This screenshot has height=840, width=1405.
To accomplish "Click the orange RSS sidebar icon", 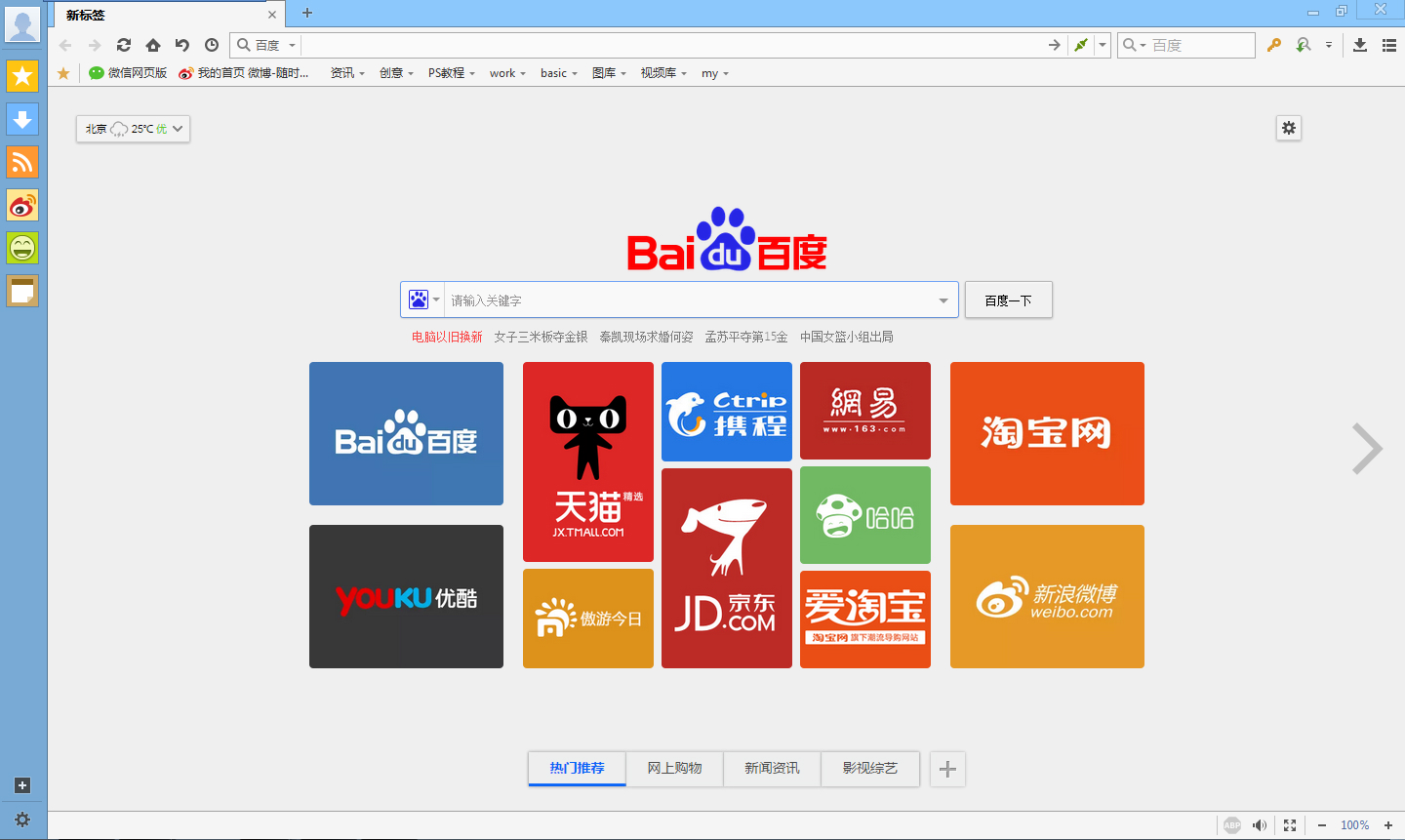I will 21,162.
